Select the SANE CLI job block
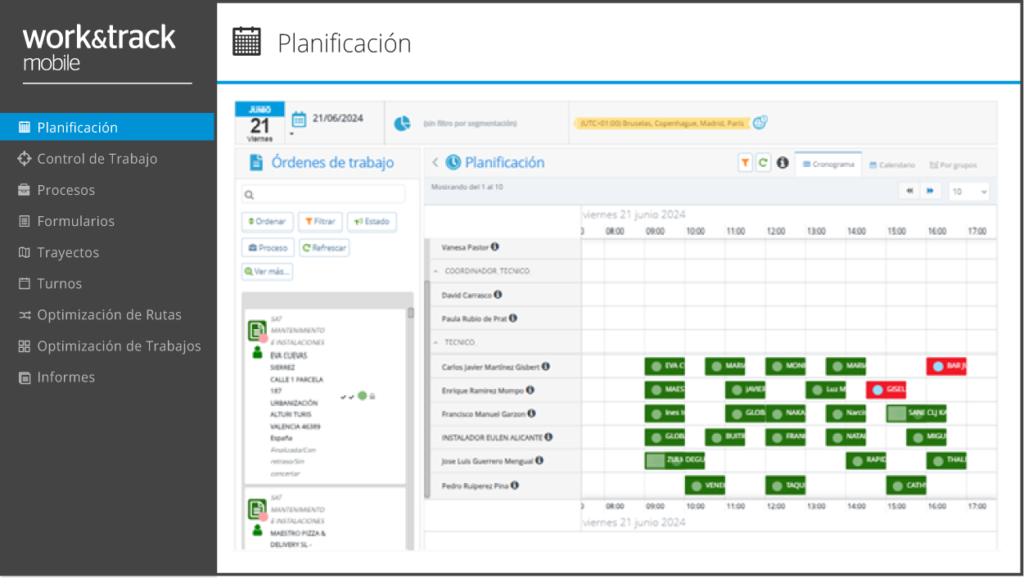Viewport: 1024px width, 578px height. coord(916,413)
